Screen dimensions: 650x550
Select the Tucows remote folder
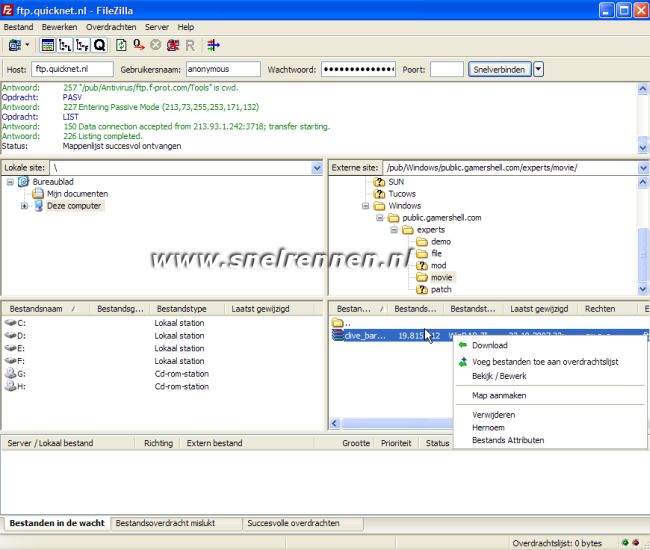[402, 194]
